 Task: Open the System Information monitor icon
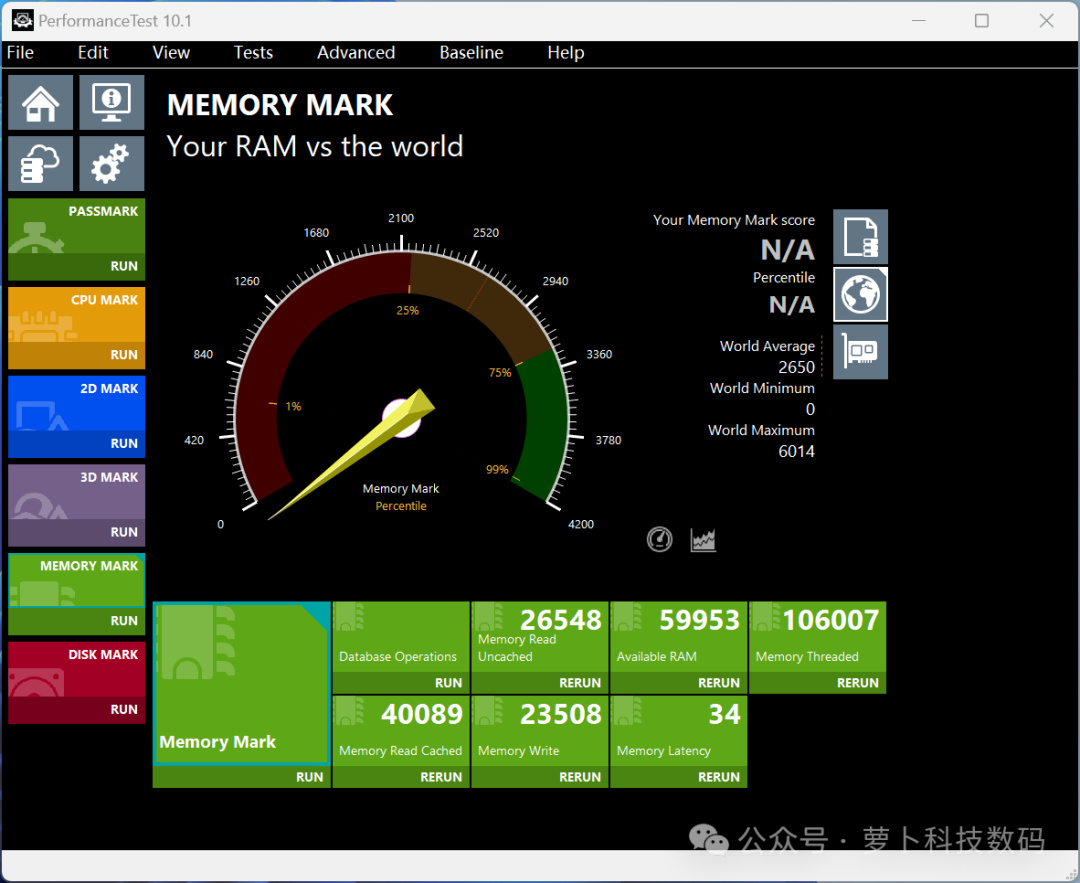click(x=112, y=103)
